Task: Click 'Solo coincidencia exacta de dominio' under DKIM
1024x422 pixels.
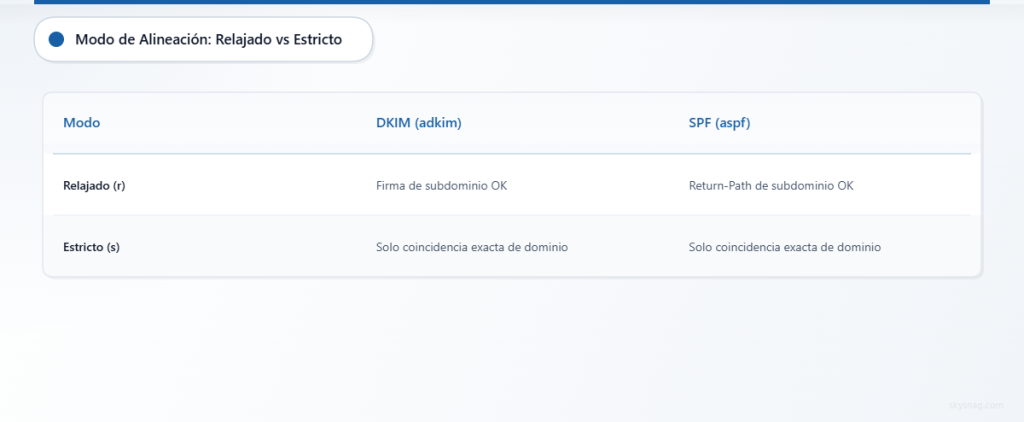Action: coord(472,248)
